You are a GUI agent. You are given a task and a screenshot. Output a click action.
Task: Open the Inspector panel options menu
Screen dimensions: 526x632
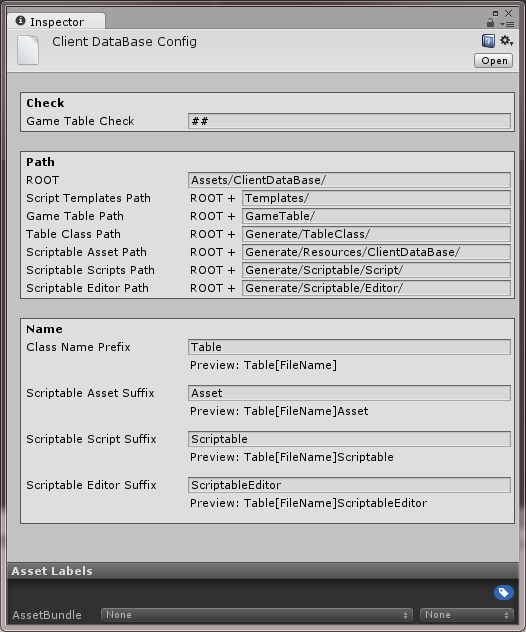tap(507, 24)
